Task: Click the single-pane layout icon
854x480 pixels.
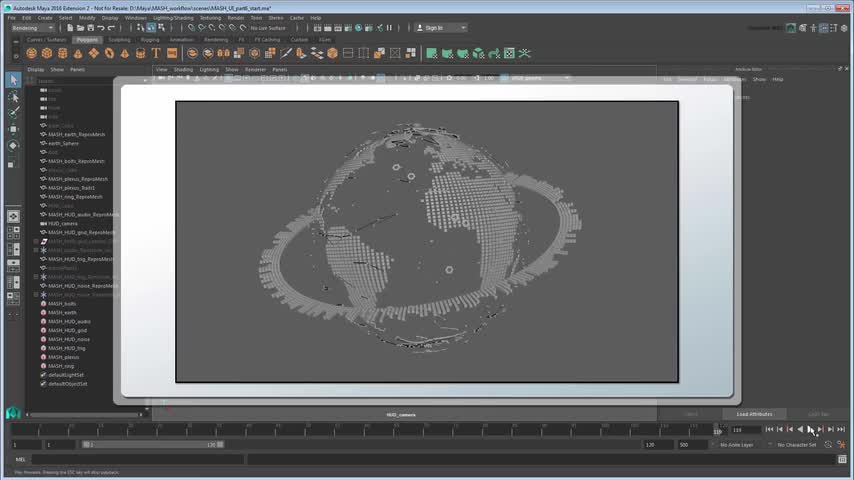Action: click(x=13, y=216)
